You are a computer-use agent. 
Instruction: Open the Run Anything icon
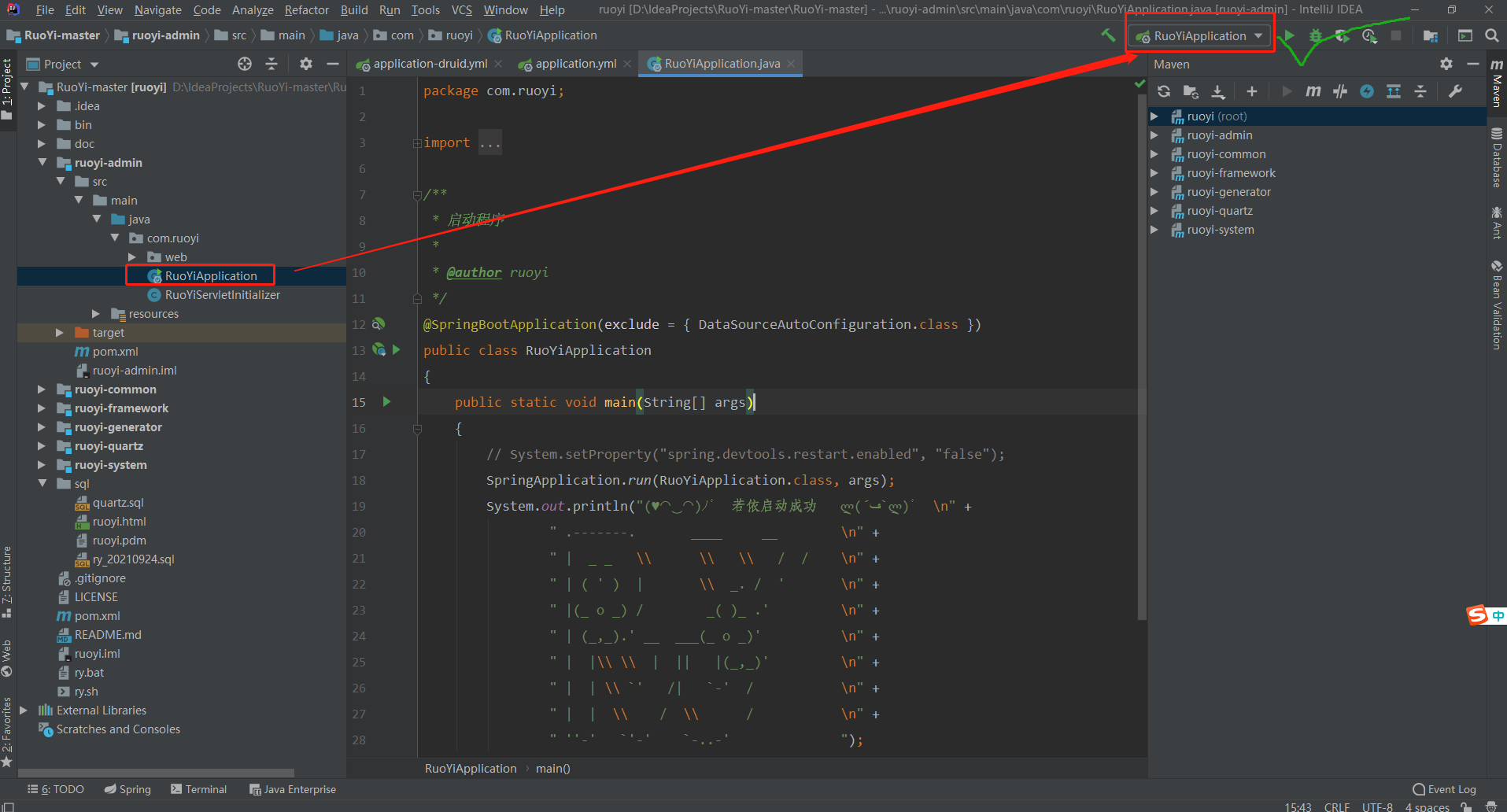point(1465,36)
